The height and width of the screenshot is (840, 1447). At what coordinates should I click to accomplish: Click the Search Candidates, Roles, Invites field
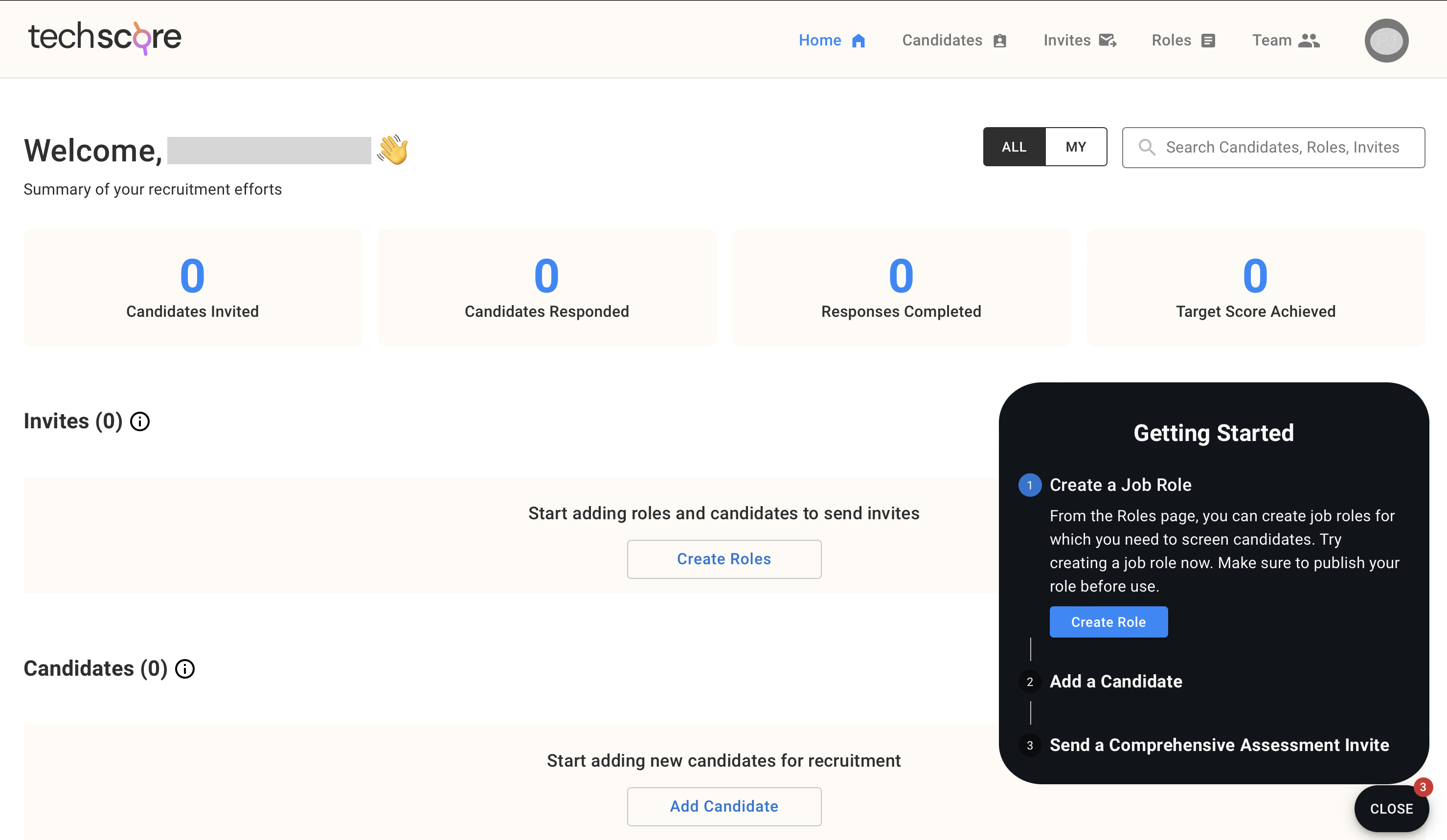click(x=1273, y=148)
